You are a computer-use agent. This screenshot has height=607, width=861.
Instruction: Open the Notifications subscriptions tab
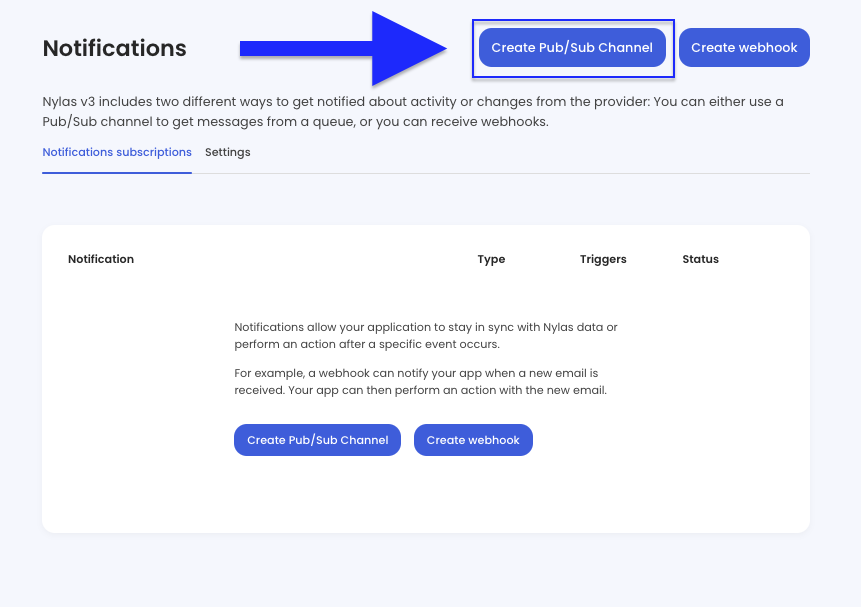(117, 152)
